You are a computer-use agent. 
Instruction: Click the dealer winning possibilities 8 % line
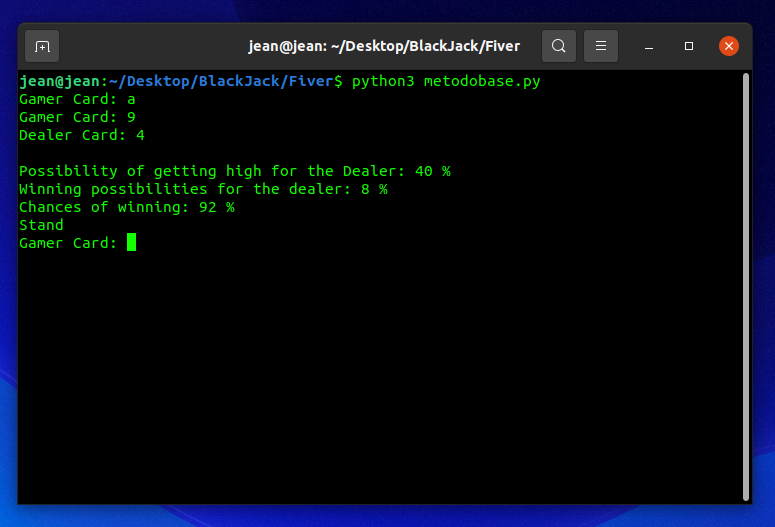click(203, 189)
